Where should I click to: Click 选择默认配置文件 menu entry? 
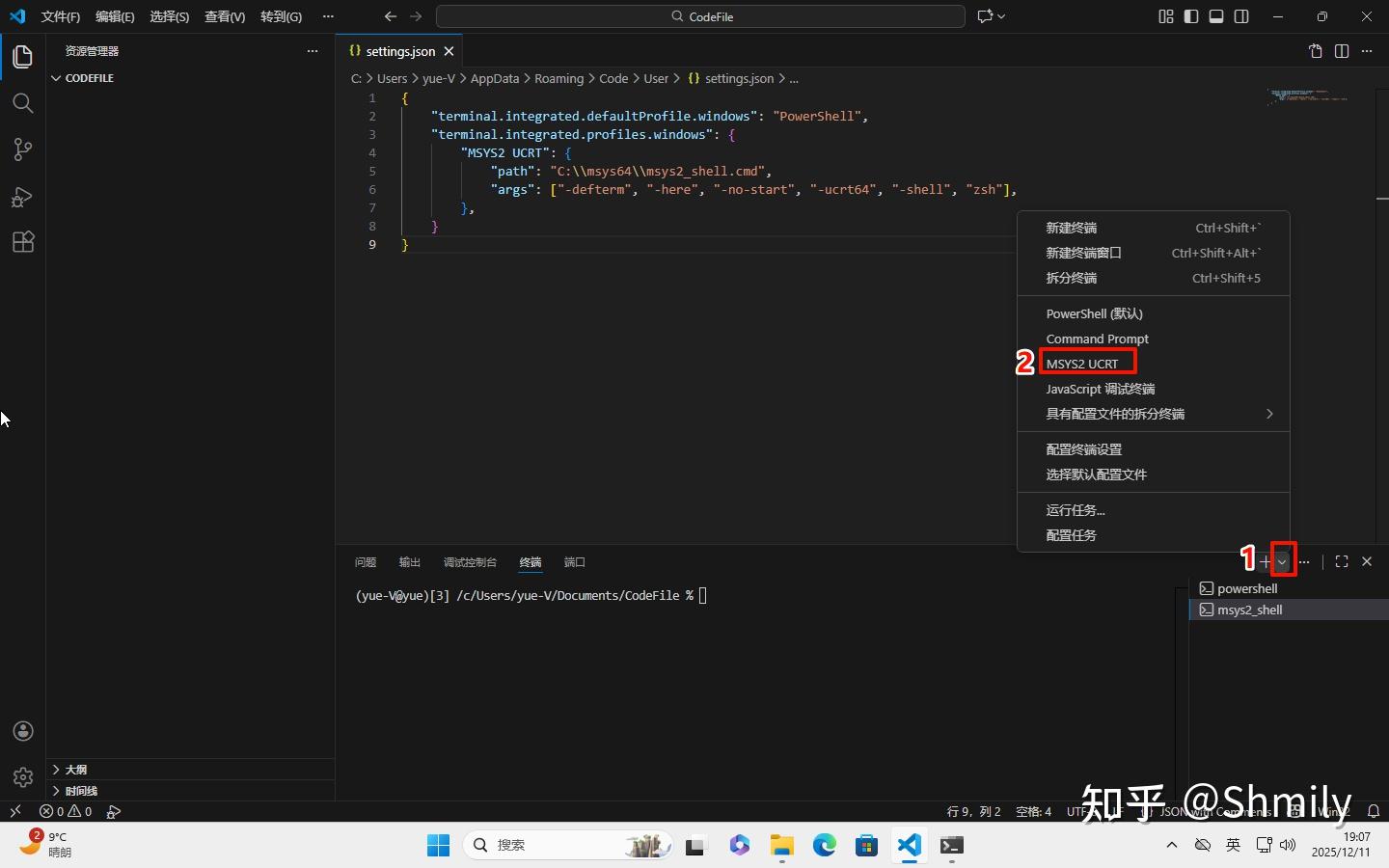click(1154, 475)
